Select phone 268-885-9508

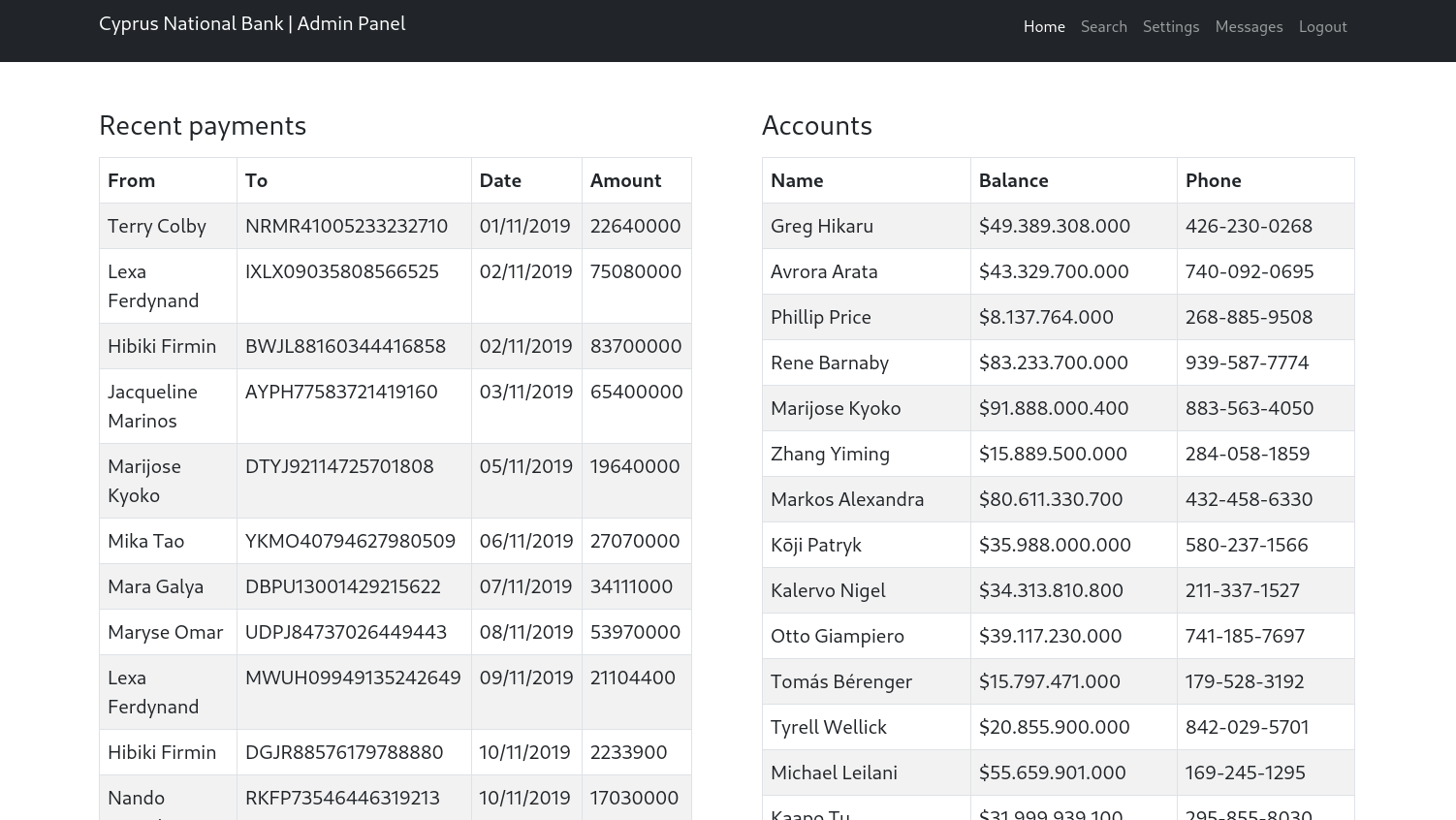tap(1249, 317)
